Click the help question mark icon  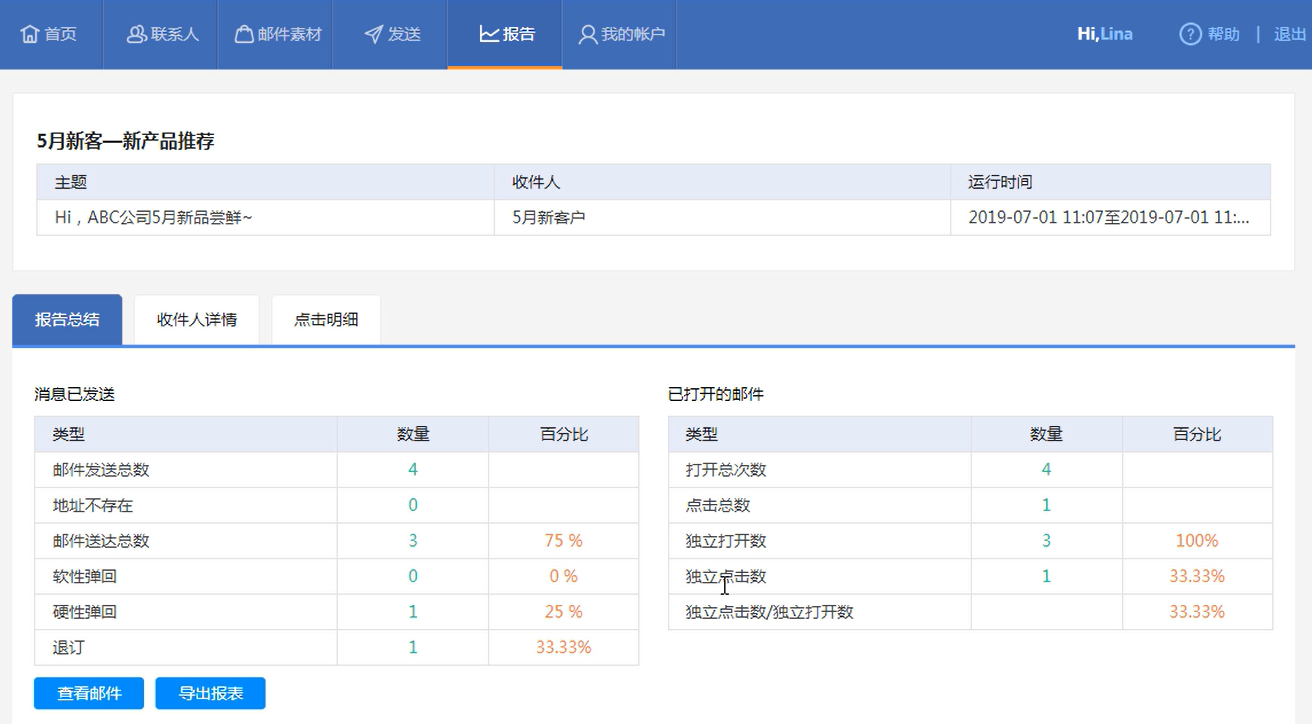click(x=1190, y=34)
